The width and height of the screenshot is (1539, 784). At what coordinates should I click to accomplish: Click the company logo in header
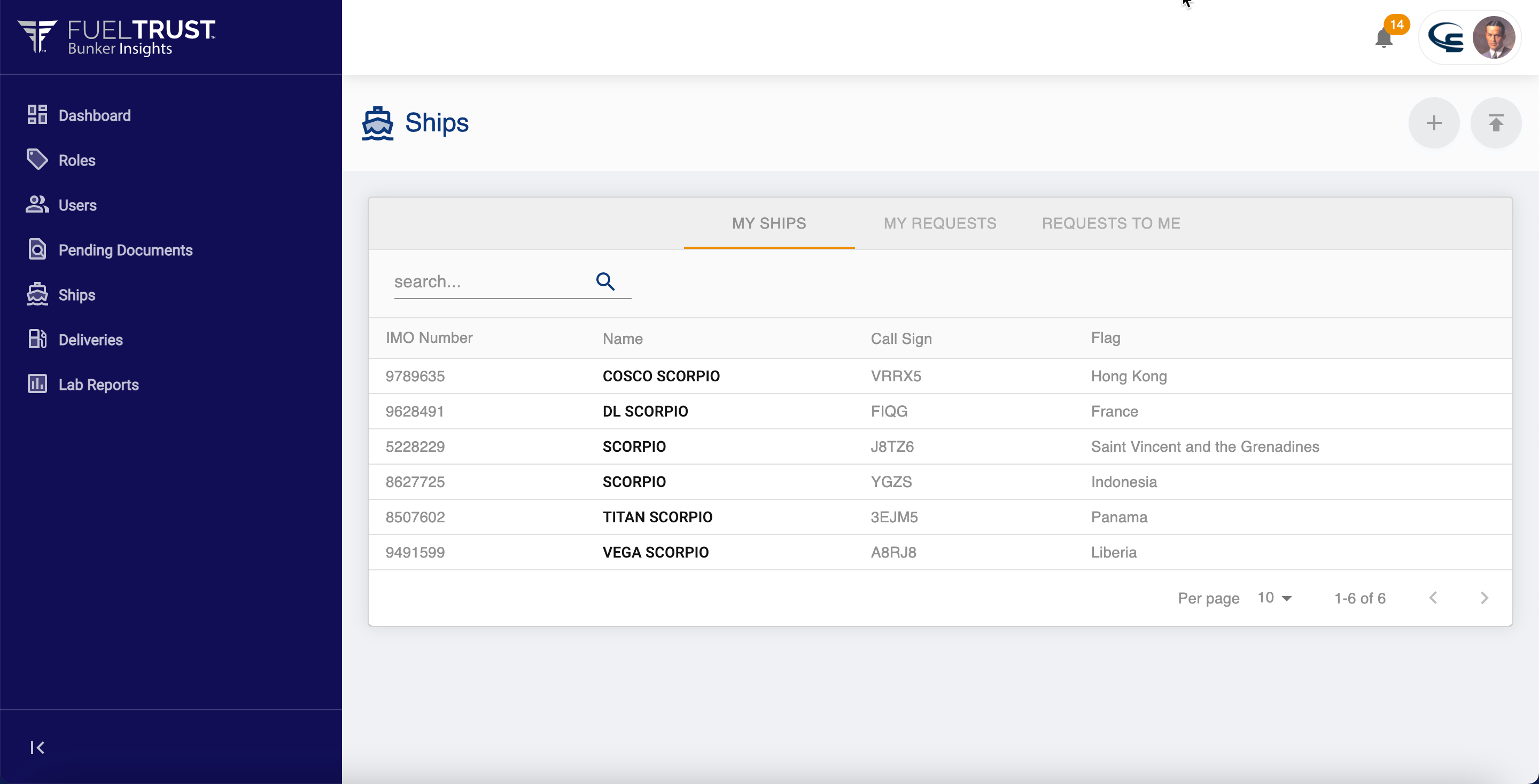[x=1445, y=37]
